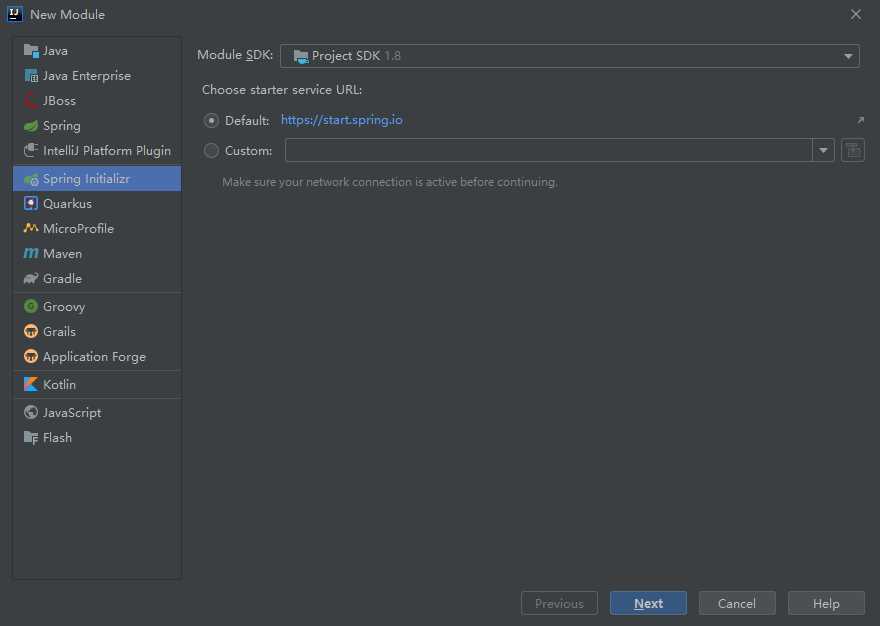Select the Default starter URL radio button
The height and width of the screenshot is (626, 880).
click(x=211, y=120)
